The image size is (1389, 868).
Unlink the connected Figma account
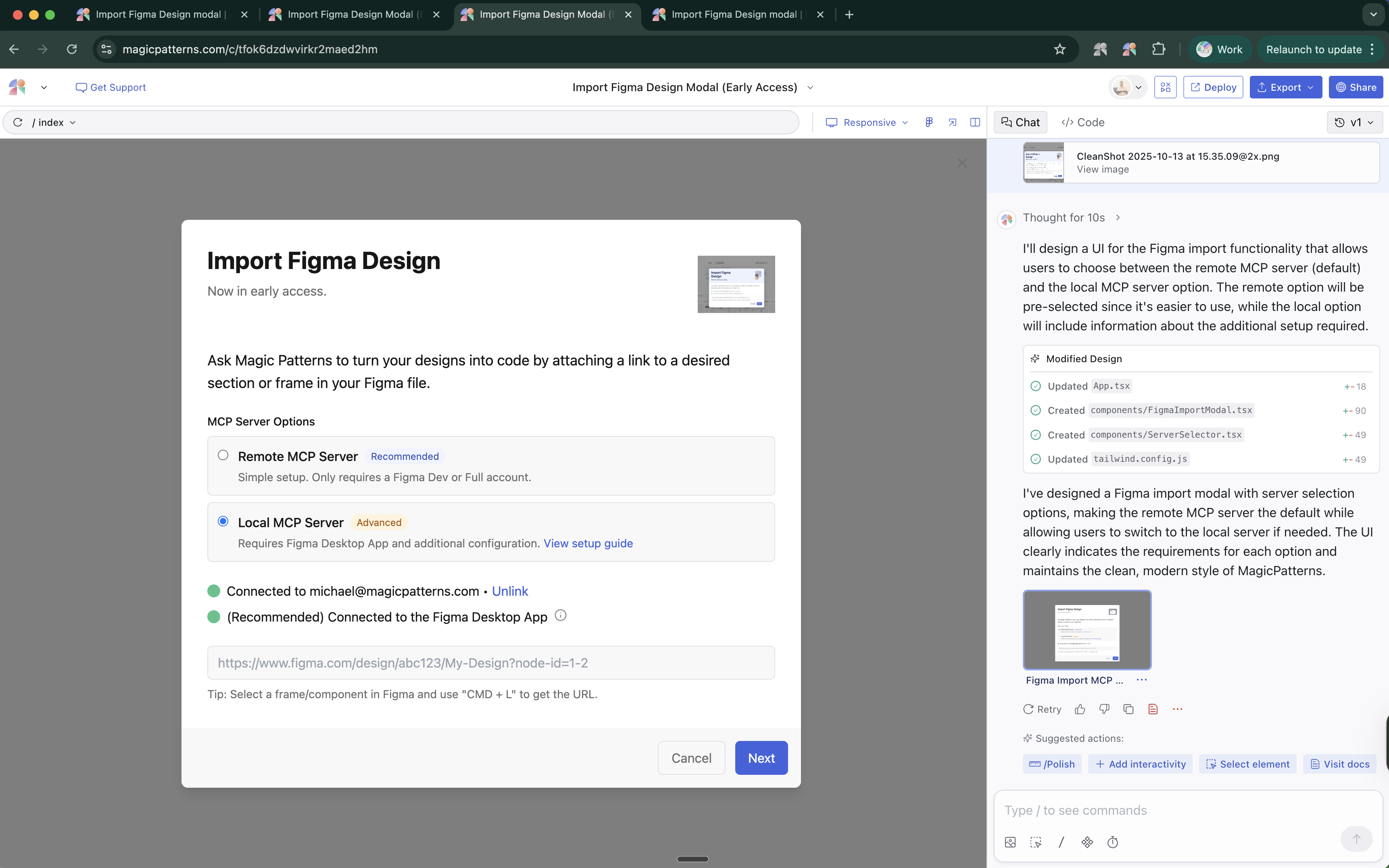coord(510,591)
